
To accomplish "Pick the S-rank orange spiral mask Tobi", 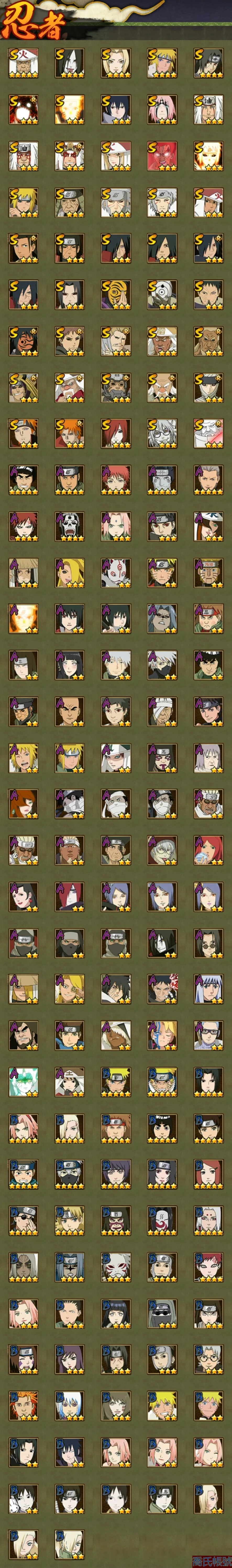I will 116,294.
